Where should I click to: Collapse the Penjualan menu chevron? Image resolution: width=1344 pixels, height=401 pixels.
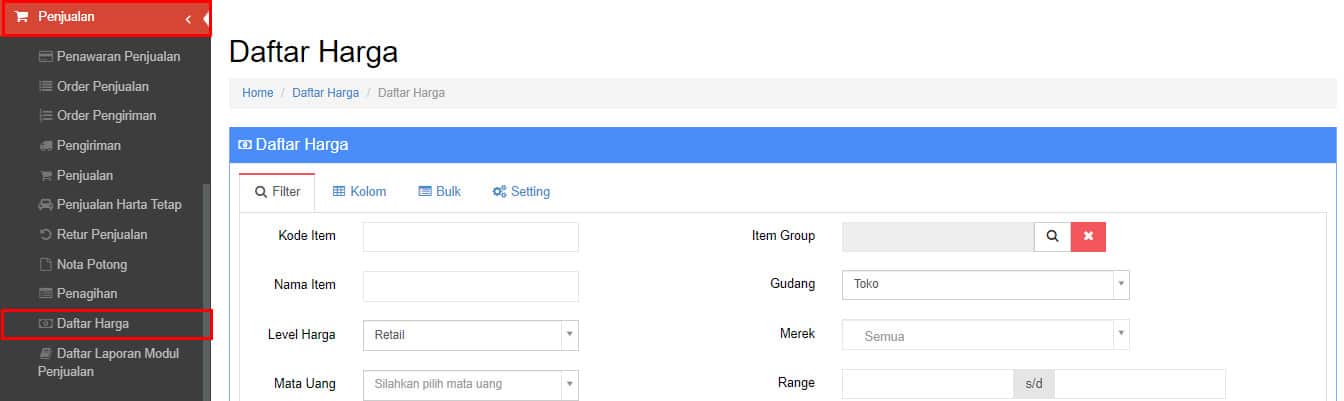click(x=188, y=18)
